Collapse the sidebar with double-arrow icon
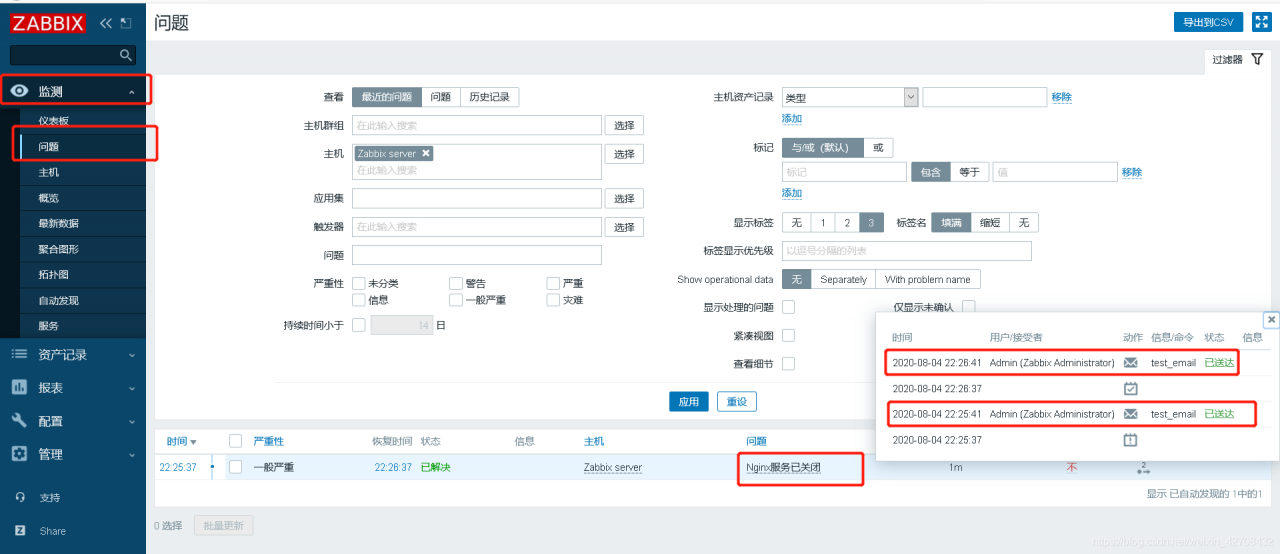 [106, 22]
